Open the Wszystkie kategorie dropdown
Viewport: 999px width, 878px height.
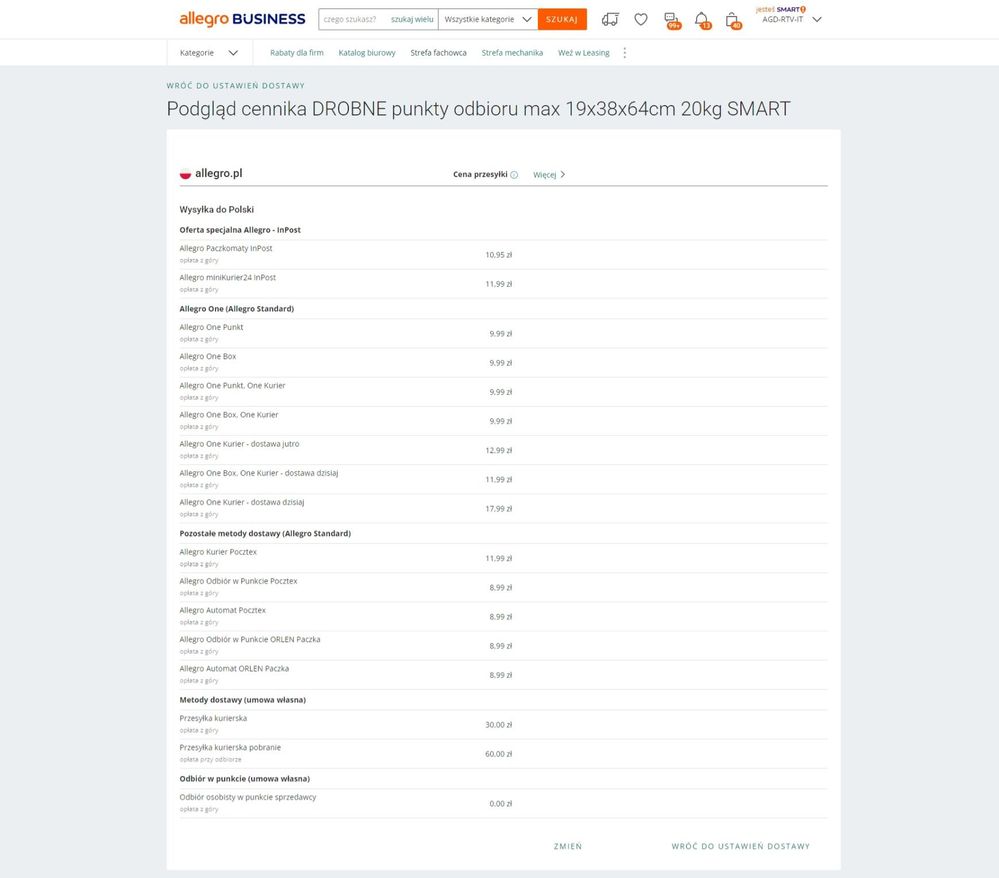point(487,19)
